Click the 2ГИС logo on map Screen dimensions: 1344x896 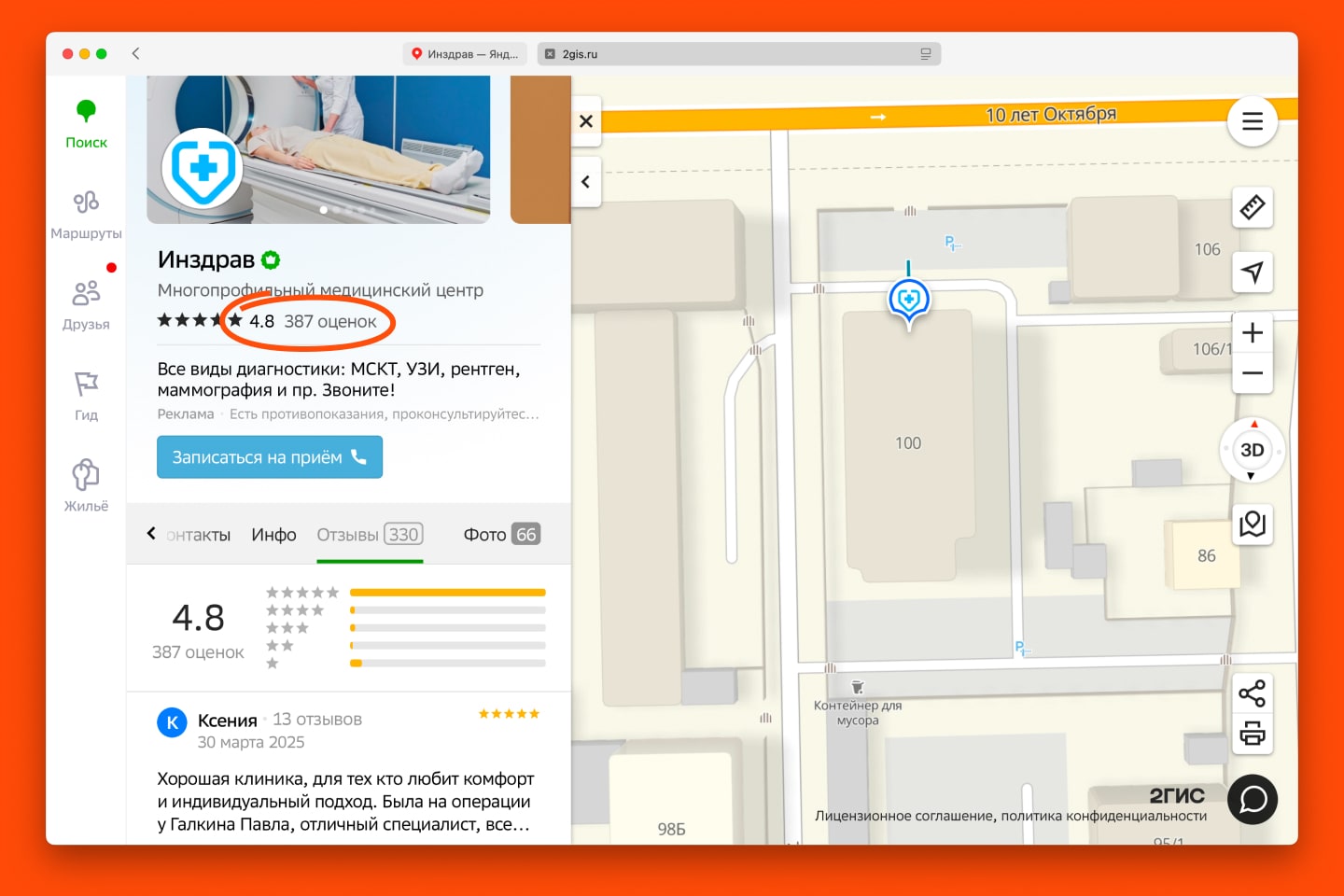[1177, 796]
